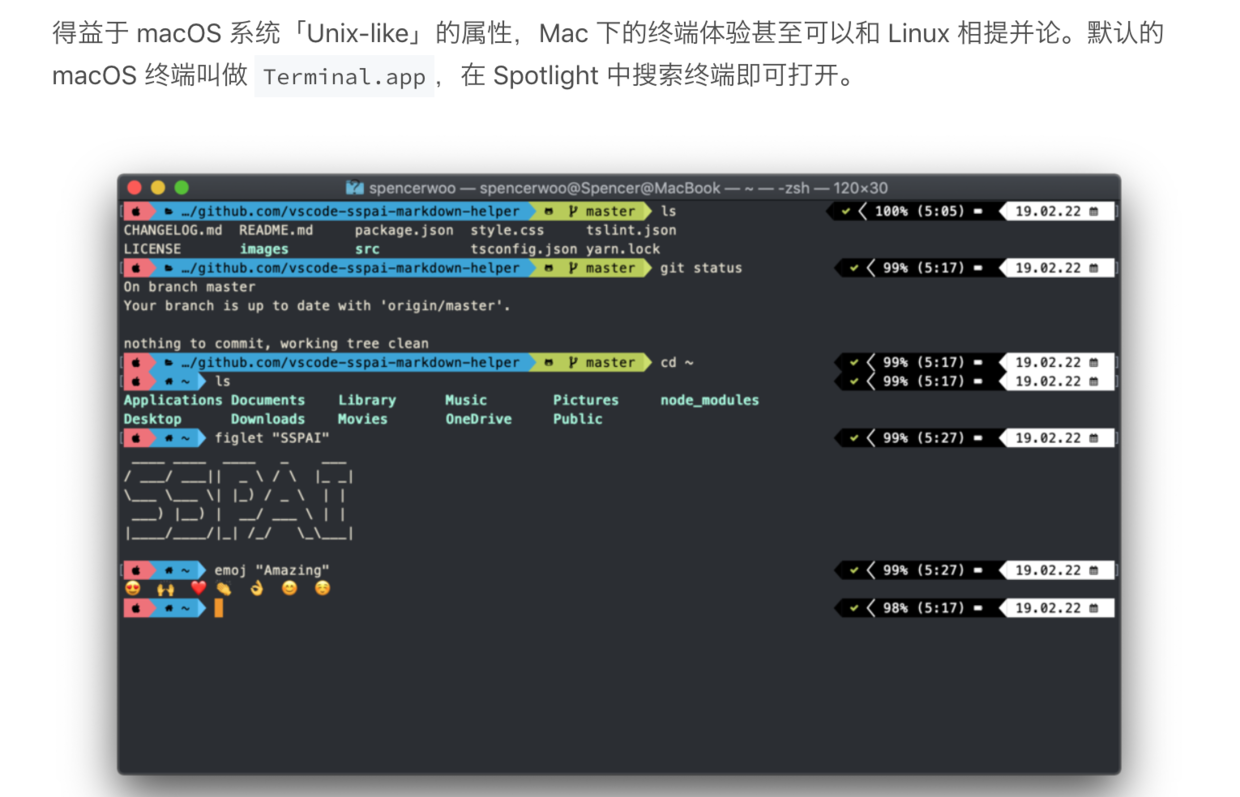Viewport: 1240px width, 797px height.
Task: Click the 'On branch master' line
Action: (x=190, y=287)
